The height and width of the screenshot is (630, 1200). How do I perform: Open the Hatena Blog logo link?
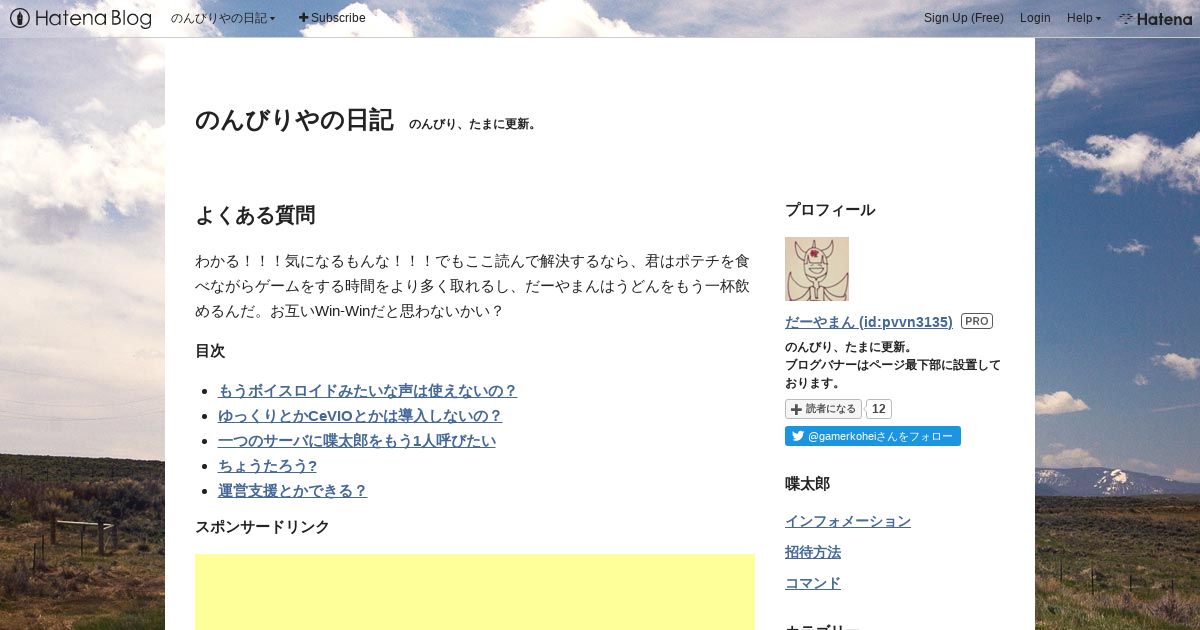click(x=80, y=18)
